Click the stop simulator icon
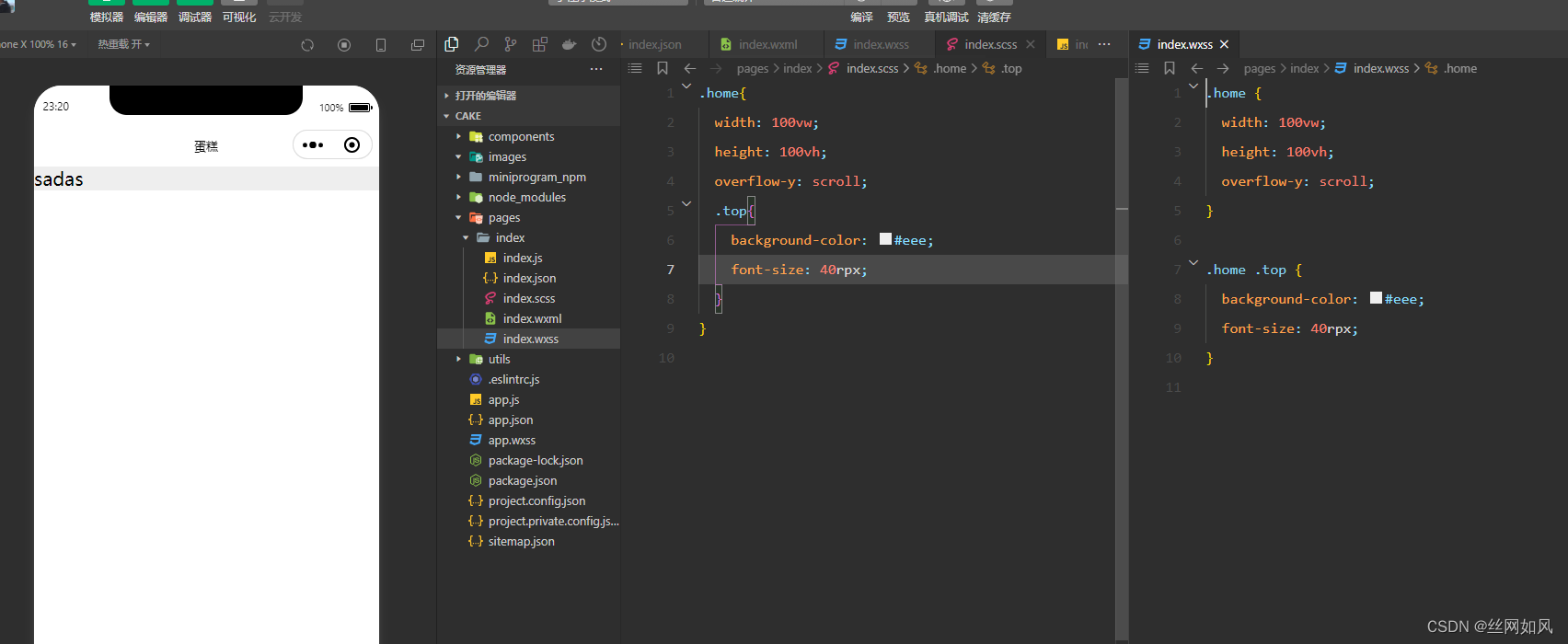Screen dimensions: 1568x644 (x=344, y=45)
